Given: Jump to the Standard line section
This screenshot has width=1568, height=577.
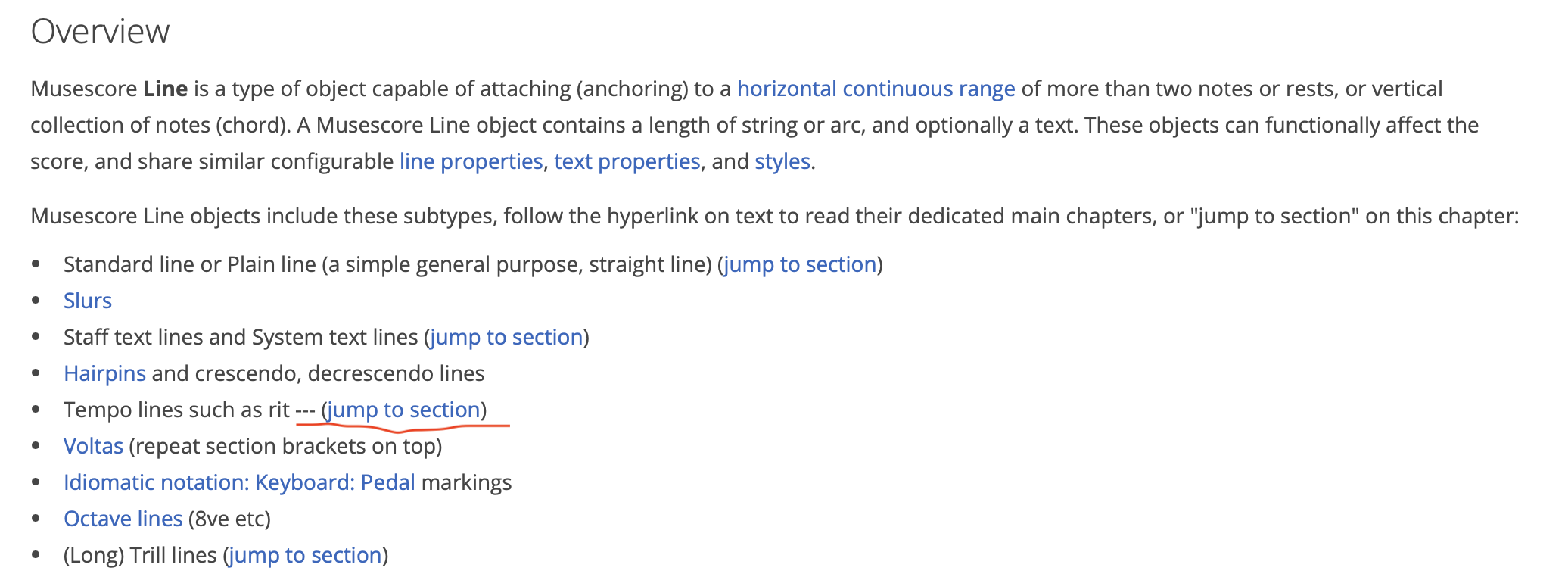Looking at the screenshot, I should point(800,265).
